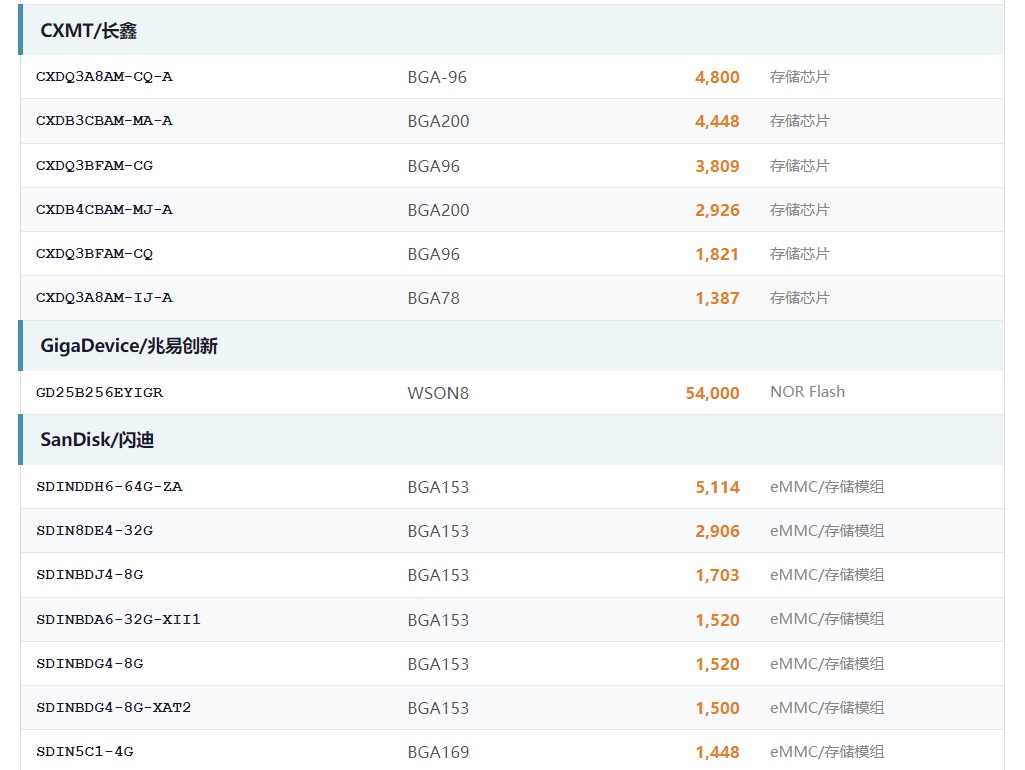
Task: Click quantity 1,520 in SDINBDA6-32G-XII1 row
Action: 717,620
